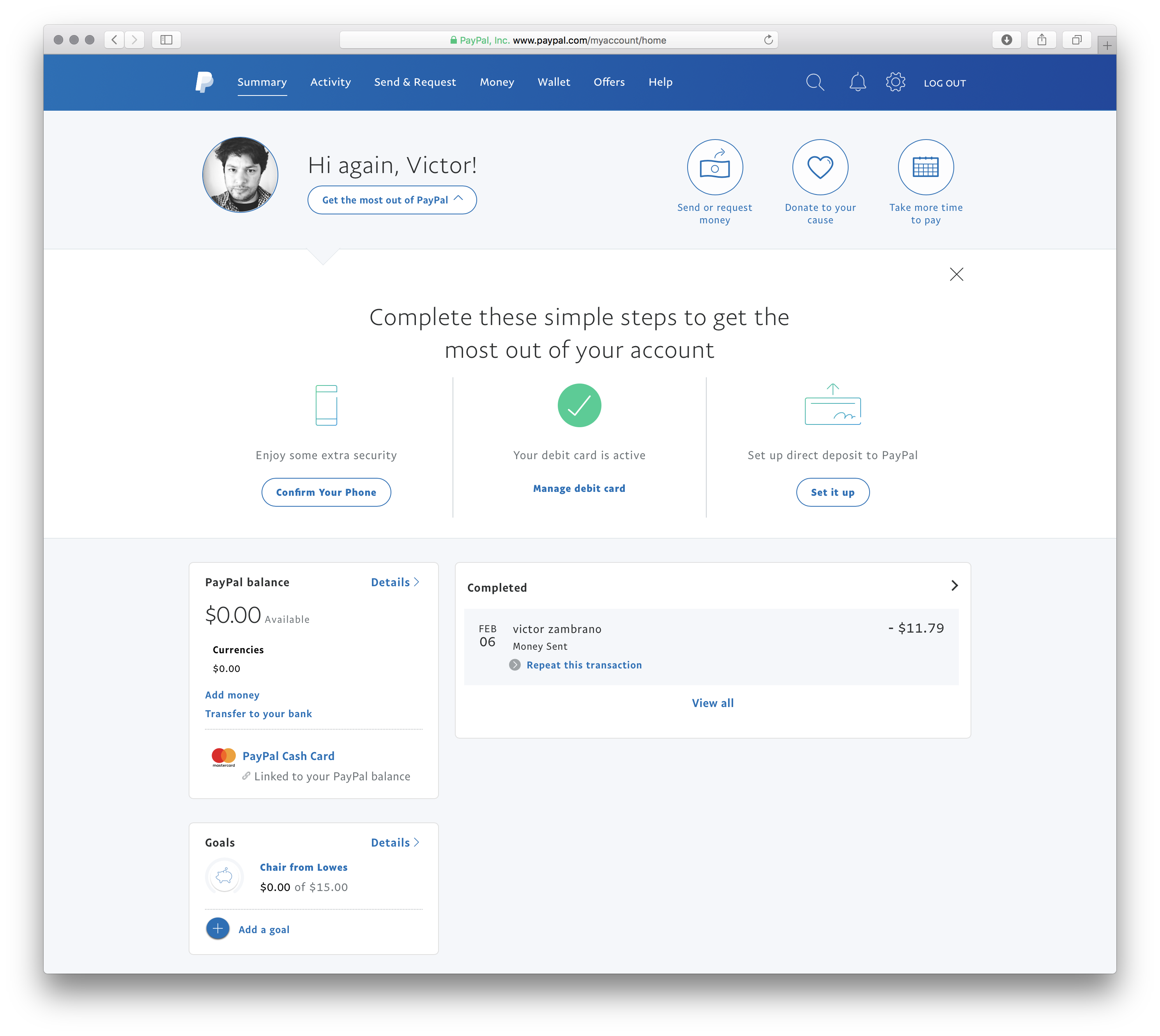1160x1036 pixels.
Task: Click the green debit card checkmark icon
Action: [579, 405]
